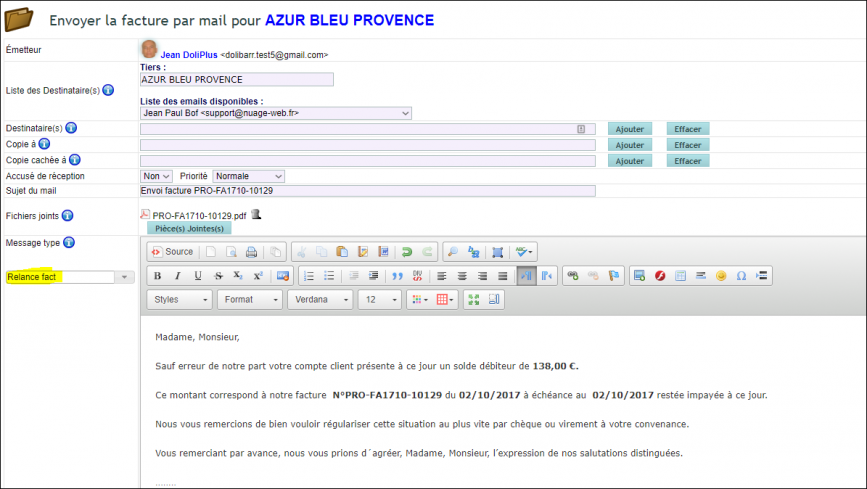Click the Block Quote icon
Viewport: 867px width, 489px height.
coord(397,275)
